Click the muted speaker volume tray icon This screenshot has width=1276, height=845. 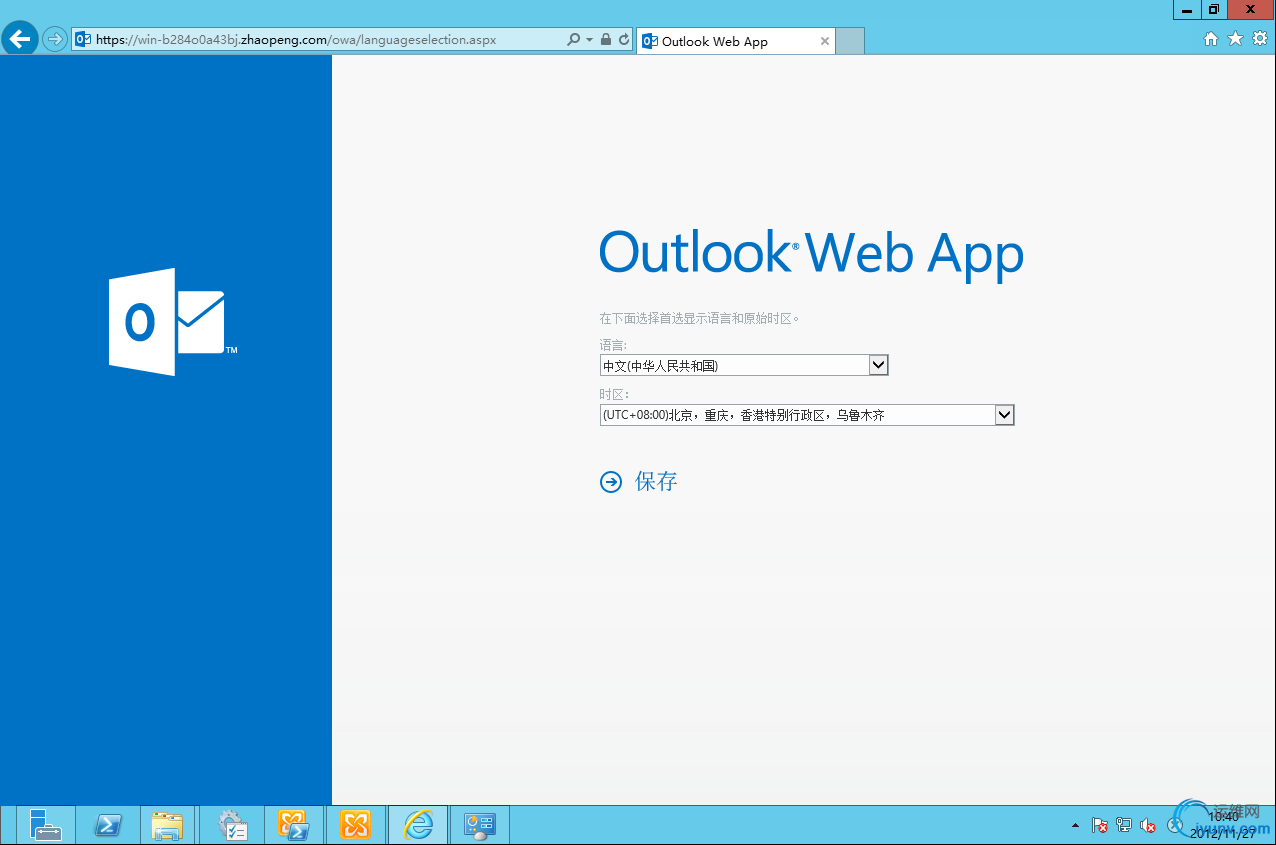coord(1148,826)
